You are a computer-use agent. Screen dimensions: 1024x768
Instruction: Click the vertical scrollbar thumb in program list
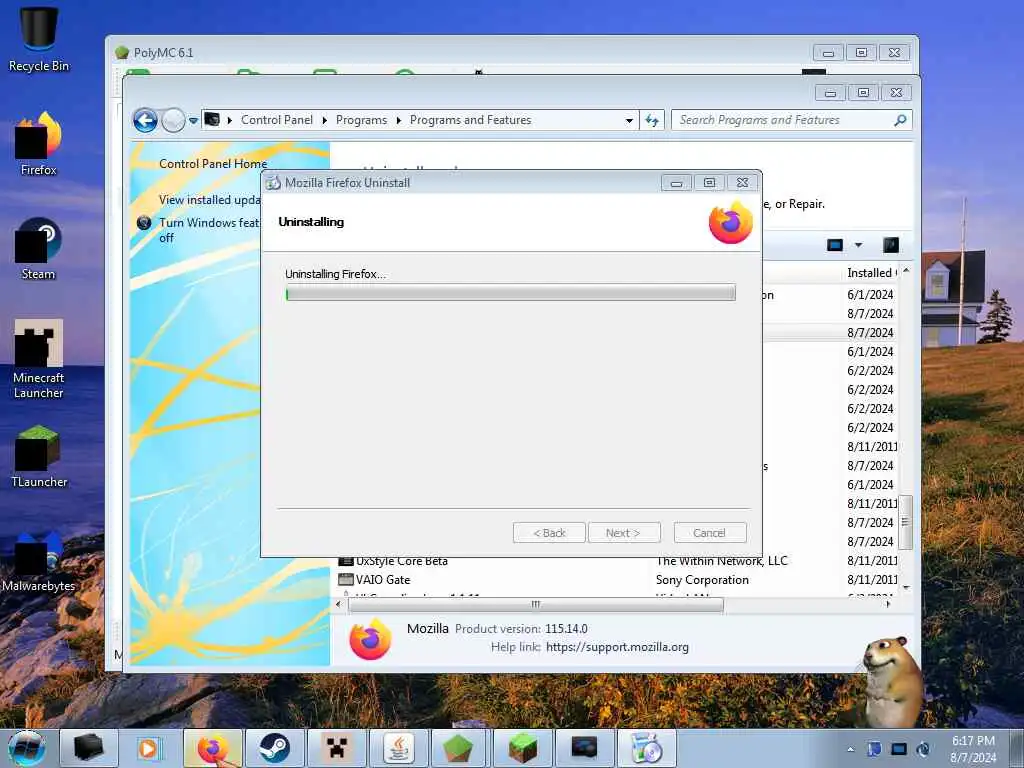(906, 522)
